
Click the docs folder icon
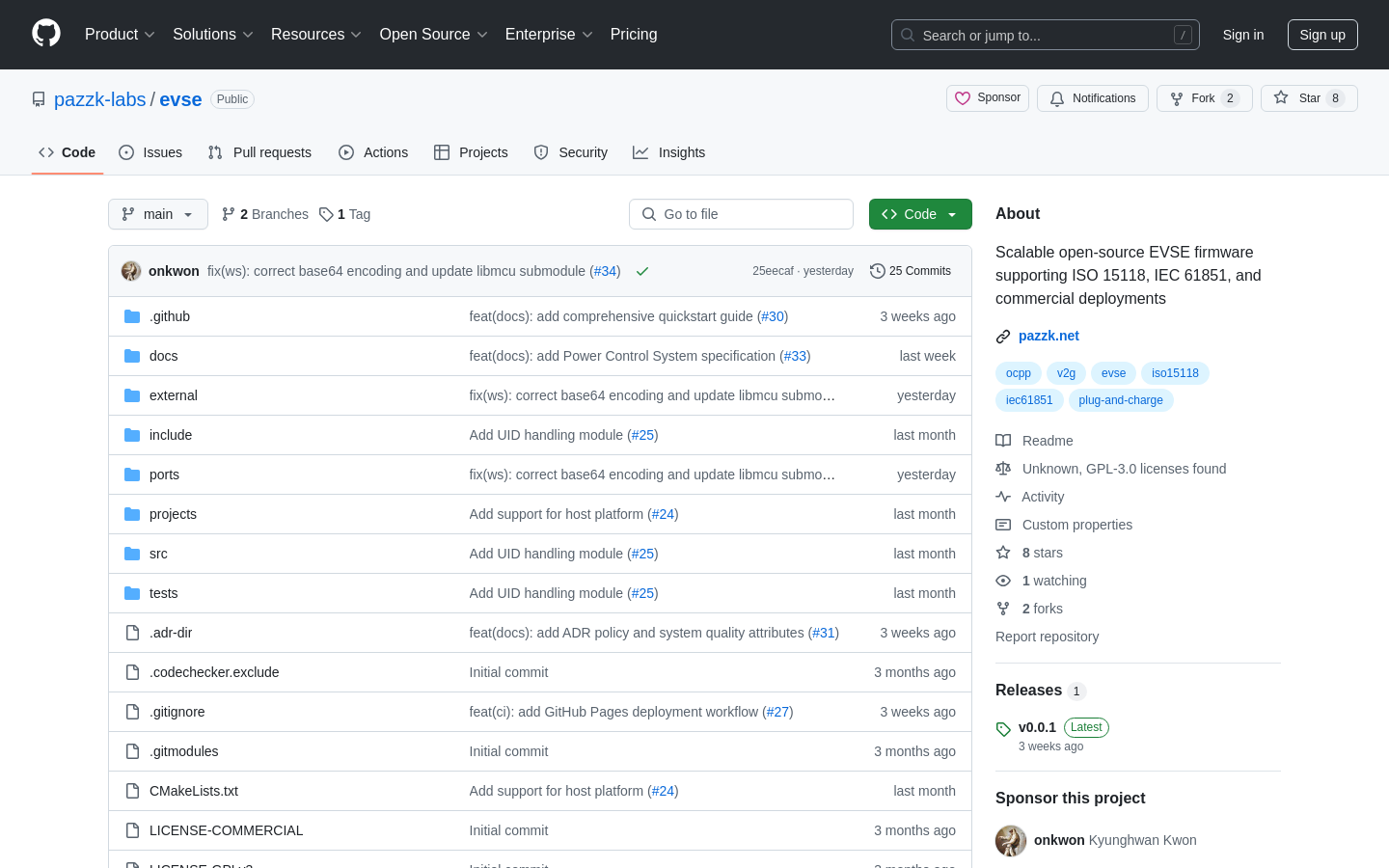point(132,356)
